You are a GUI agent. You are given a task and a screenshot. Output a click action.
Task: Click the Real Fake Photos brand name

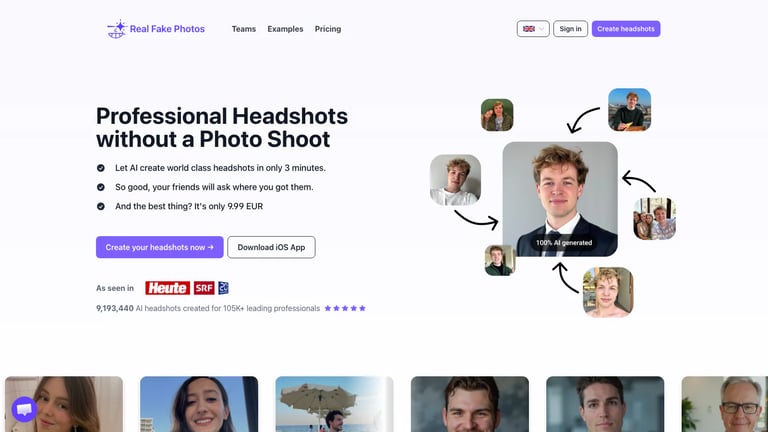point(167,29)
